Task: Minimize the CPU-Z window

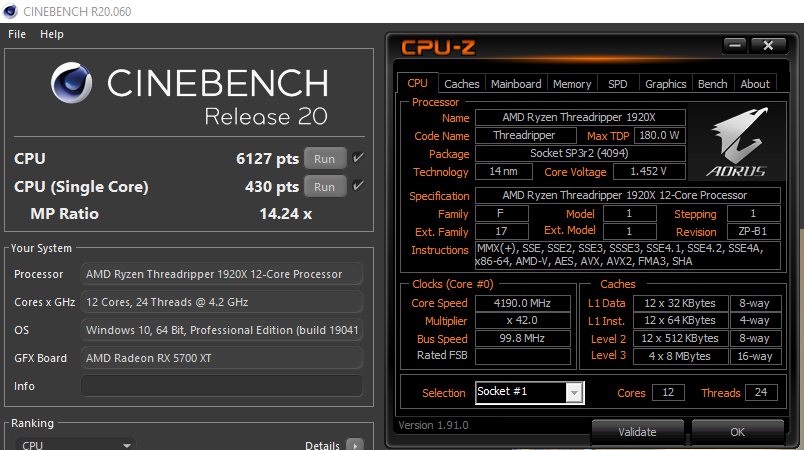Action: pos(735,46)
